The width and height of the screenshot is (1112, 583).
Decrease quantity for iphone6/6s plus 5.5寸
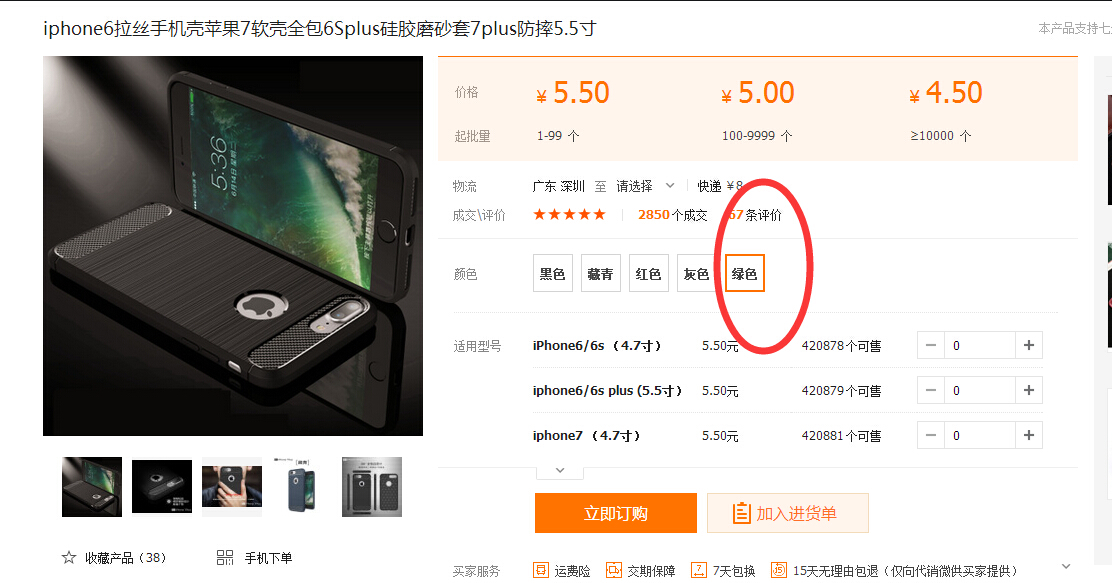[x=931, y=390]
